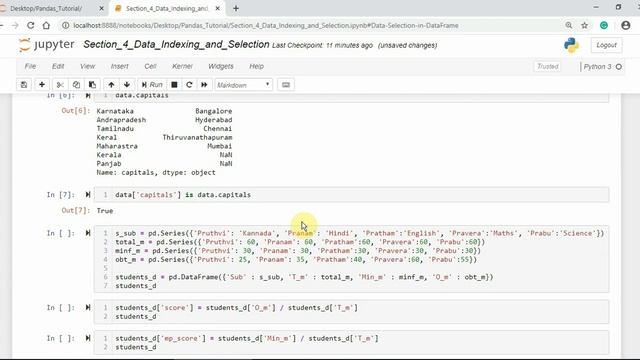
Task: Insert a cell below with plus icon
Action: tap(42, 84)
